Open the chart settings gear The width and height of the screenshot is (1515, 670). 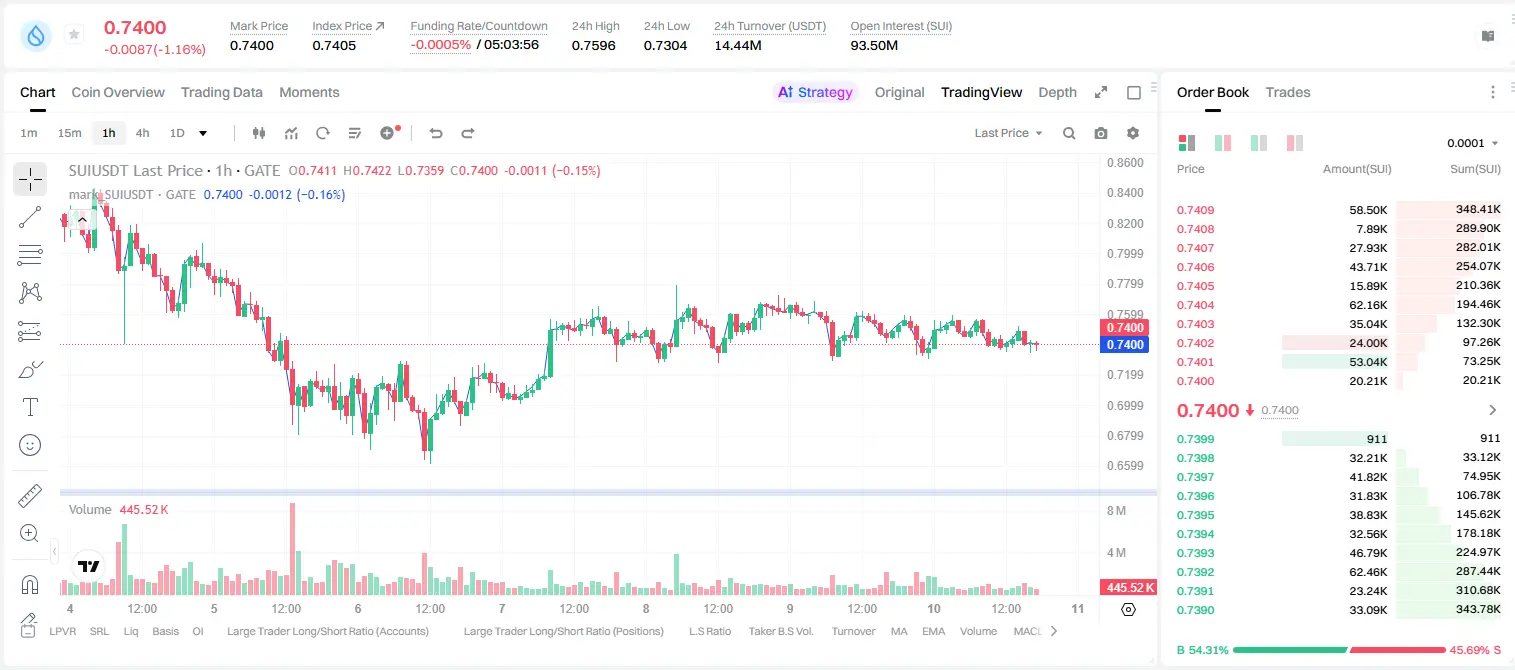[1133, 133]
